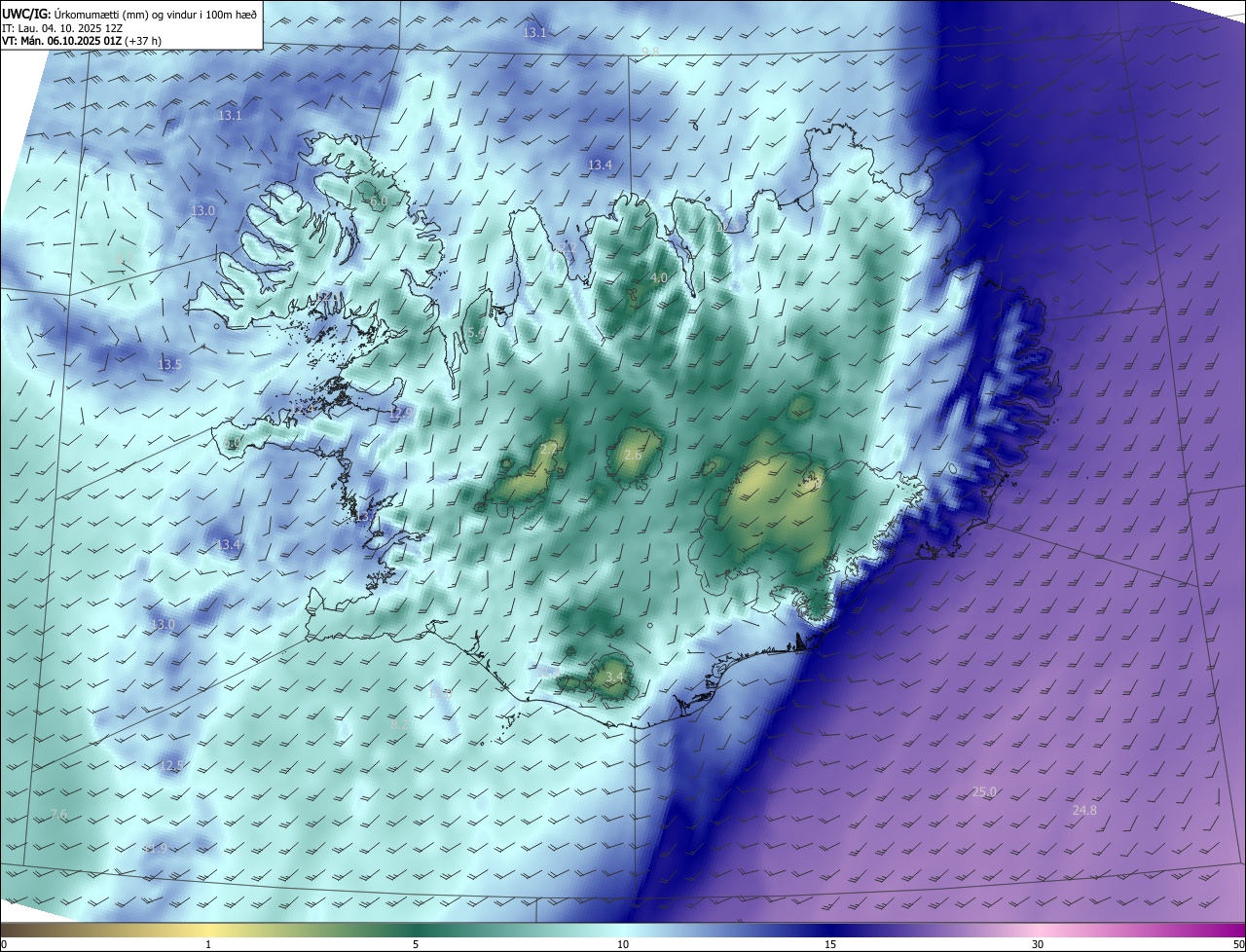Click the 9.8 value on the map

650,52
